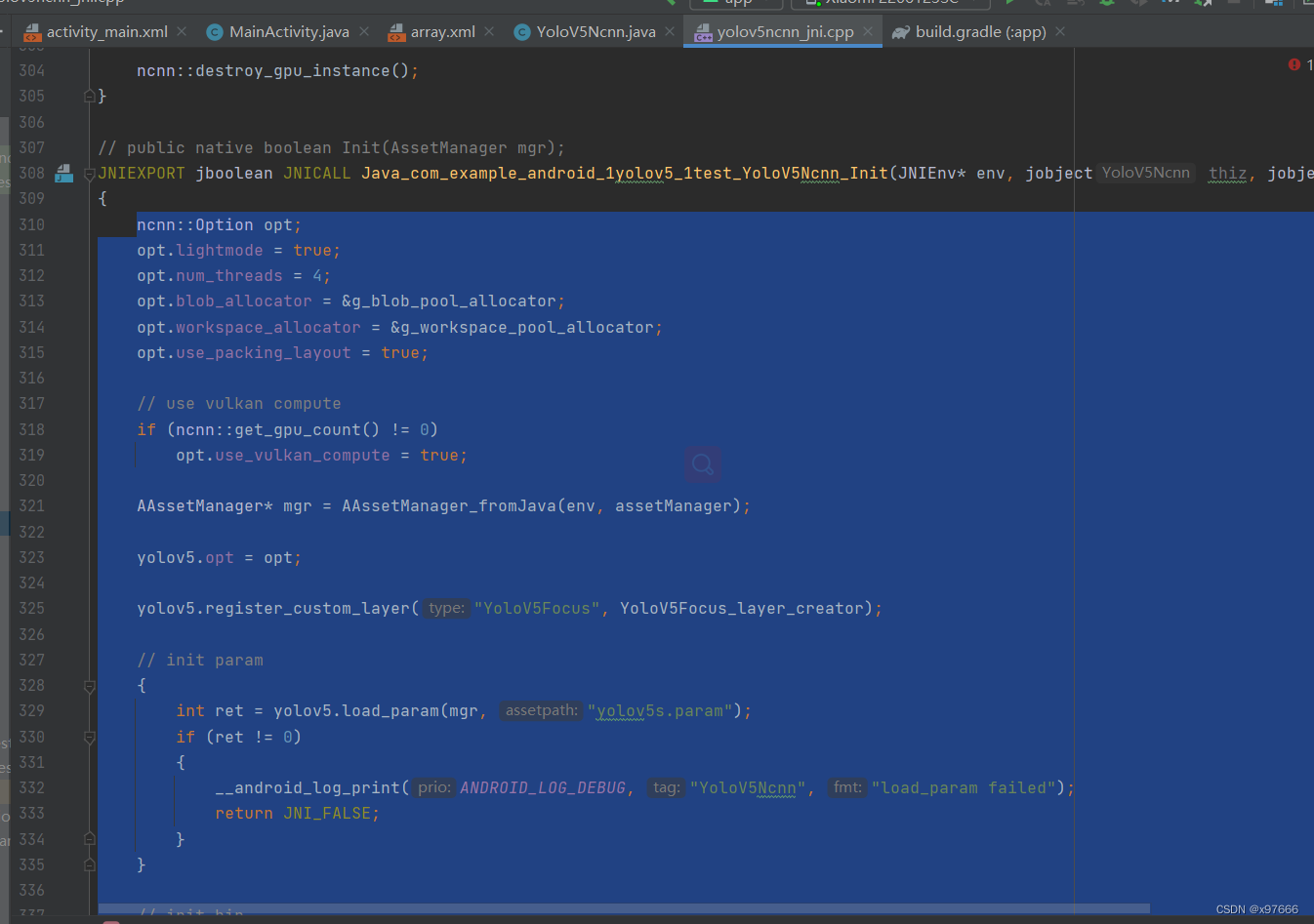Place cursor on 'JNICALL' macro
Viewport: 1314px width, 924px height.
click(x=317, y=174)
